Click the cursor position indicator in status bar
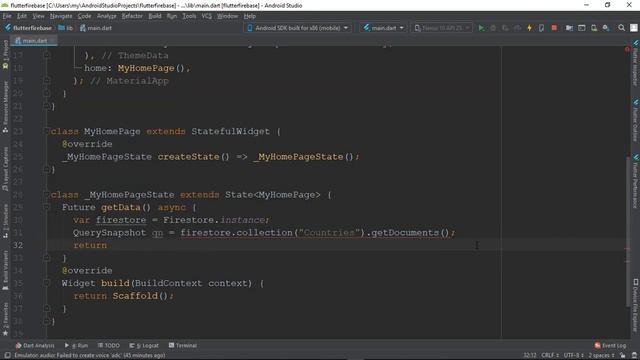The width and height of the screenshot is (640, 360). 530,356
